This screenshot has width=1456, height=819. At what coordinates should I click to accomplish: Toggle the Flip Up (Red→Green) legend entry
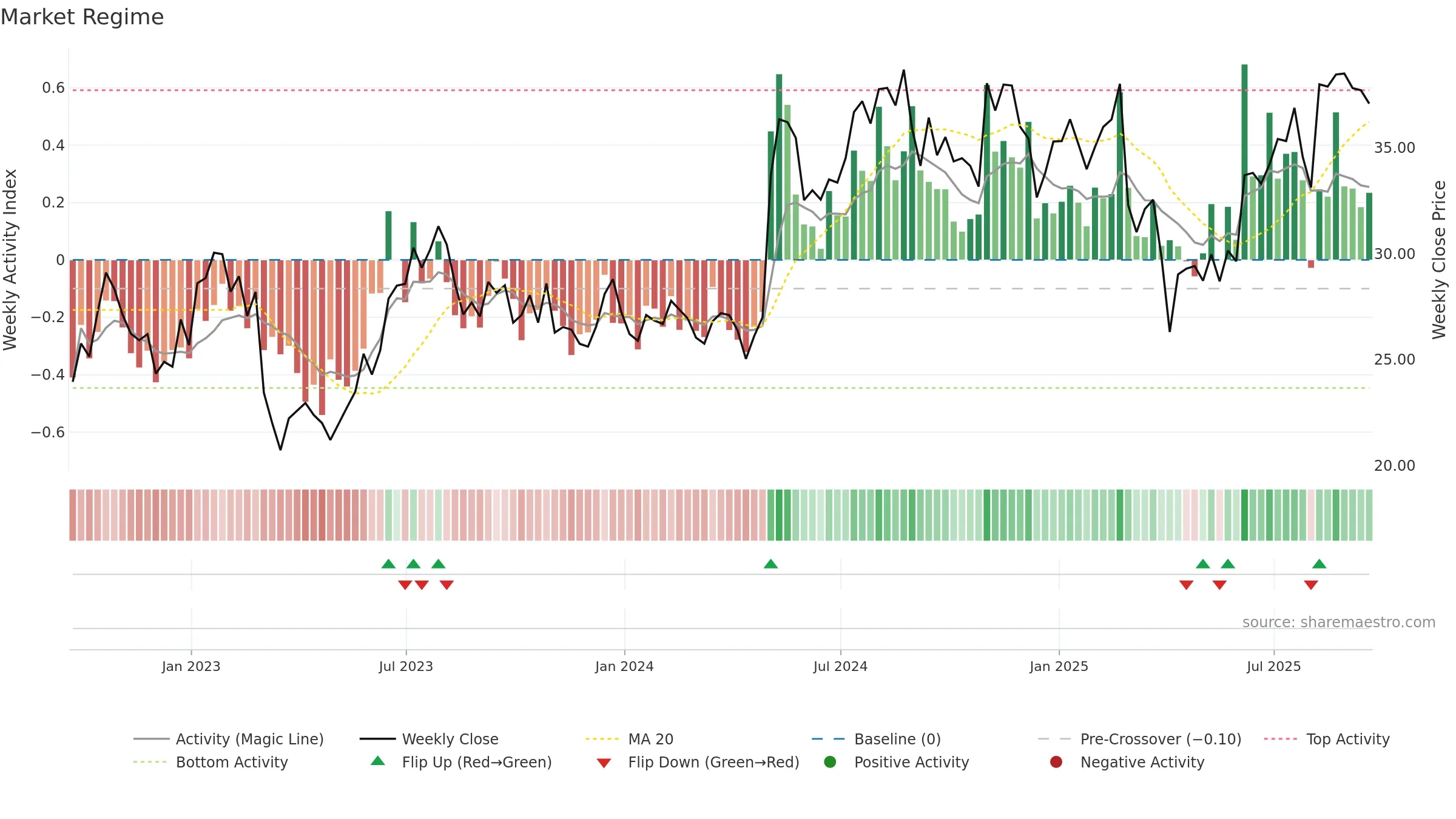point(461,762)
